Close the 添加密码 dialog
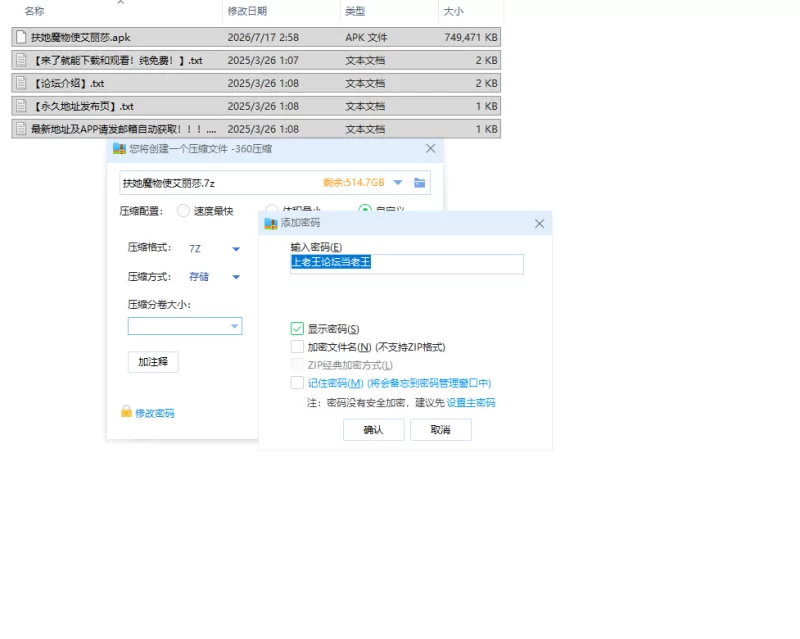Screen dimensions: 800x639 539,224
